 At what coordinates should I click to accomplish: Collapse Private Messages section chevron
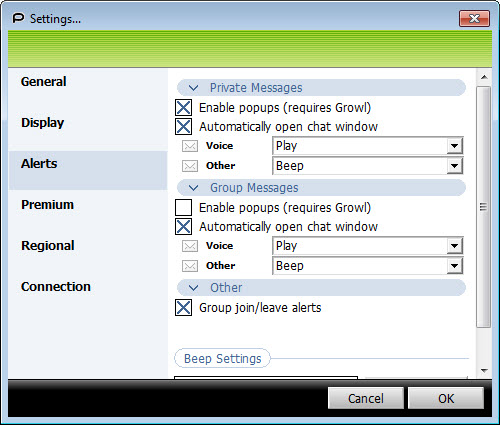coord(193,88)
